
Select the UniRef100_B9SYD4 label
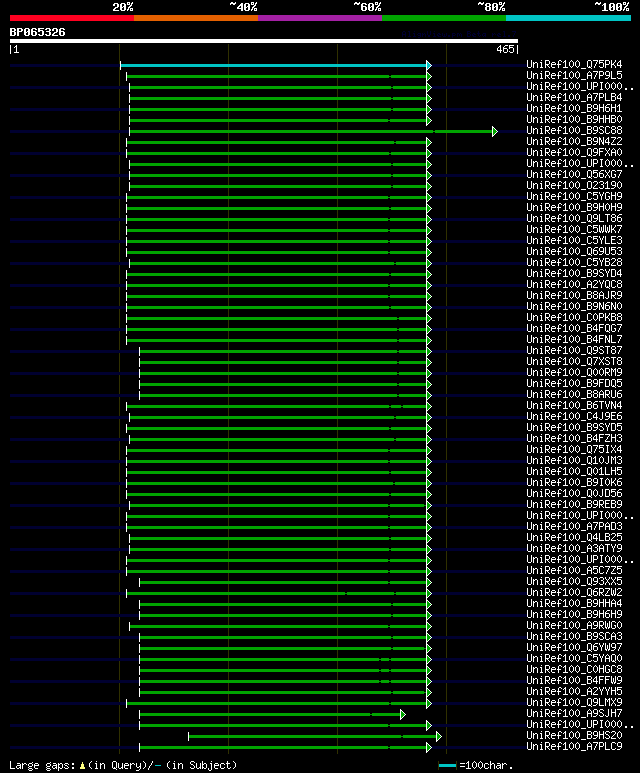click(574, 274)
